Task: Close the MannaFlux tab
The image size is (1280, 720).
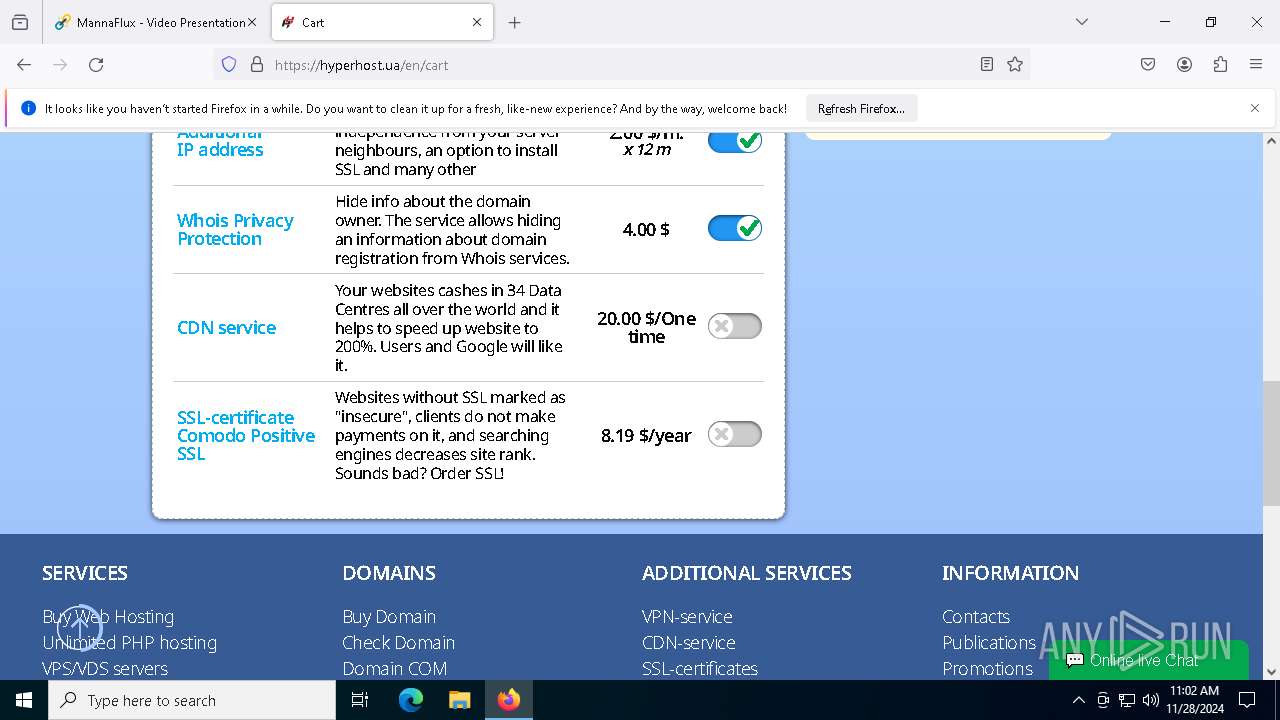Action: [x=251, y=22]
